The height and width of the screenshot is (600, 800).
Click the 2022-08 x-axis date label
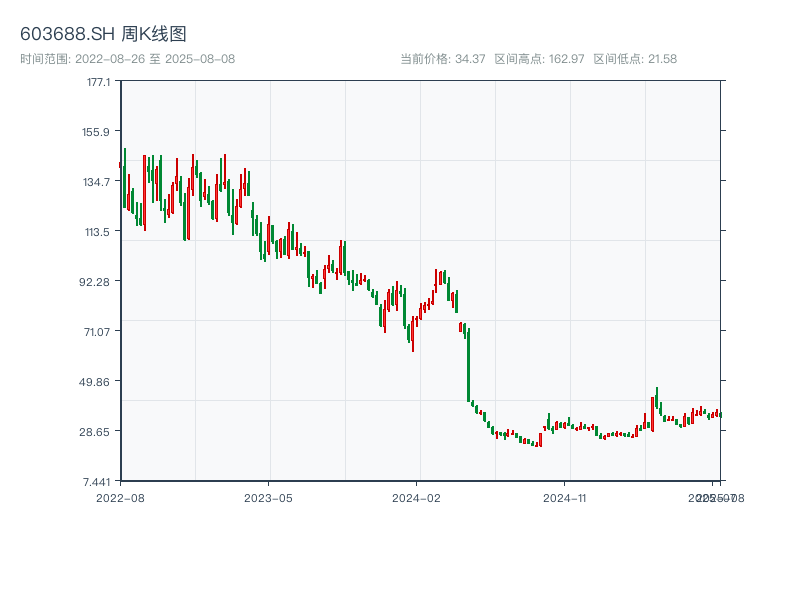(120, 497)
